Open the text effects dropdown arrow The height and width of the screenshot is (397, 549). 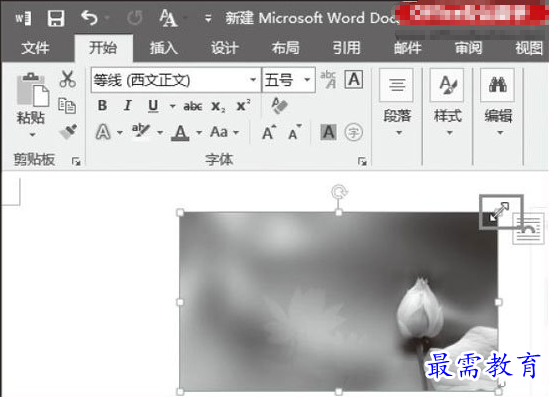[x=120, y=133]
